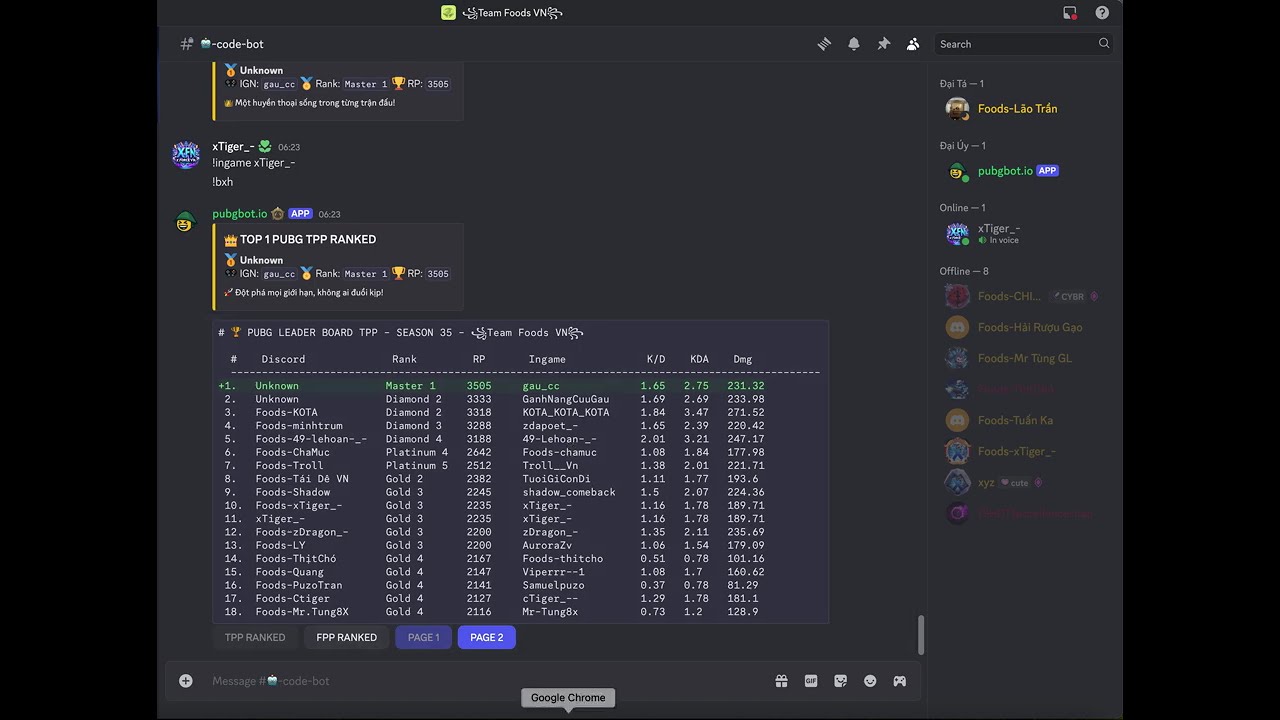Open the sticker picker icon
The image size is (1280, 720).
pyautogui.click(x=840, y=681)
